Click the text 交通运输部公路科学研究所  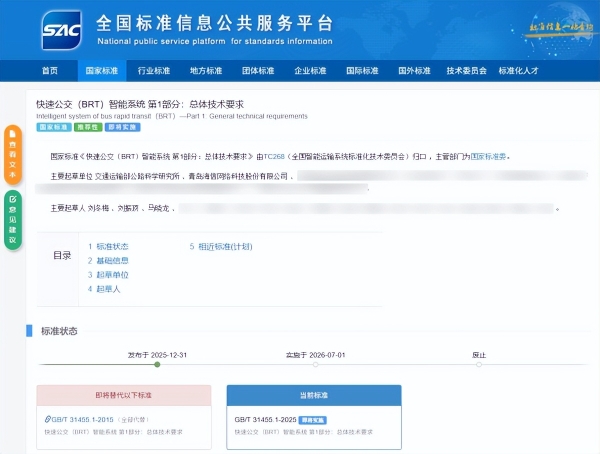tap(137, 176)
